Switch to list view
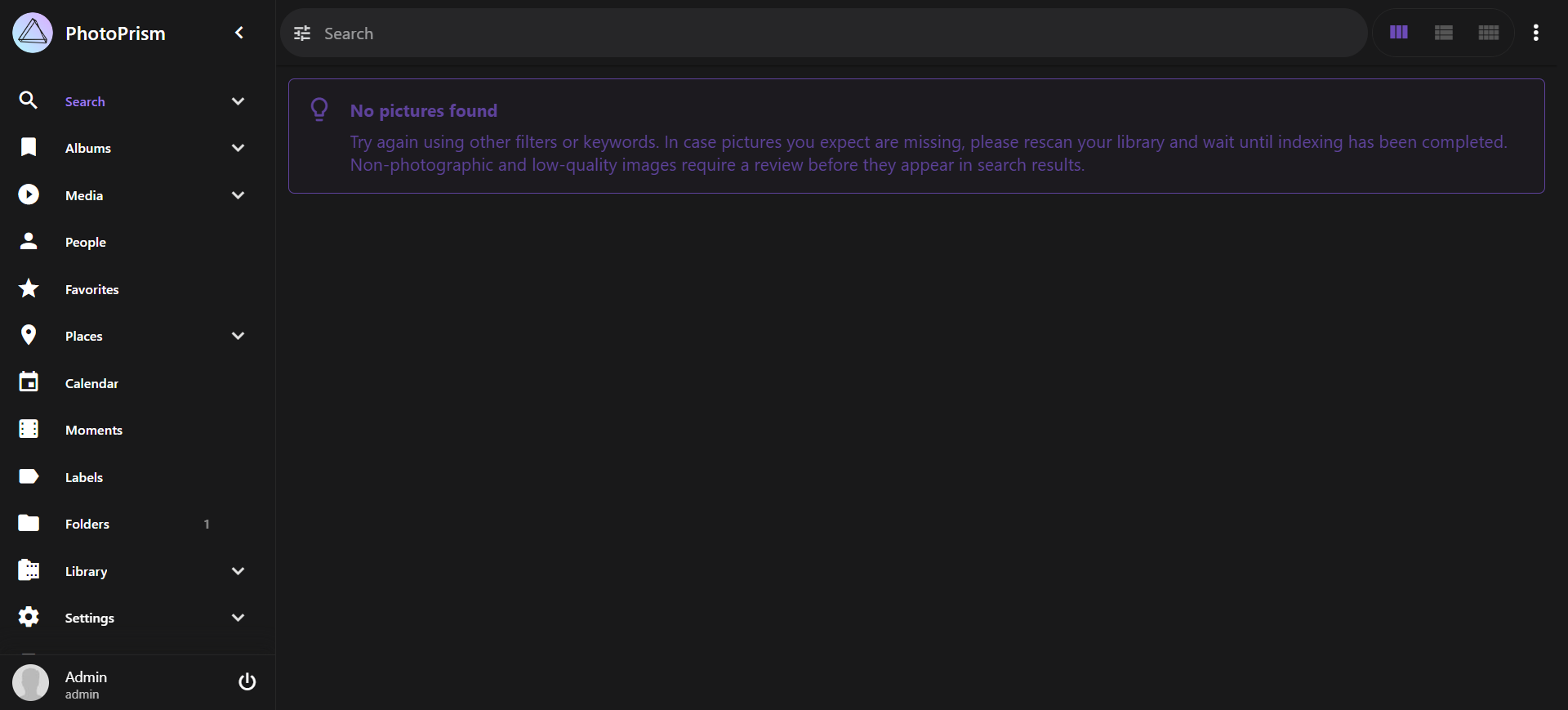Viewport: 1568px width, 710px height. click(x=1444, y=33)
